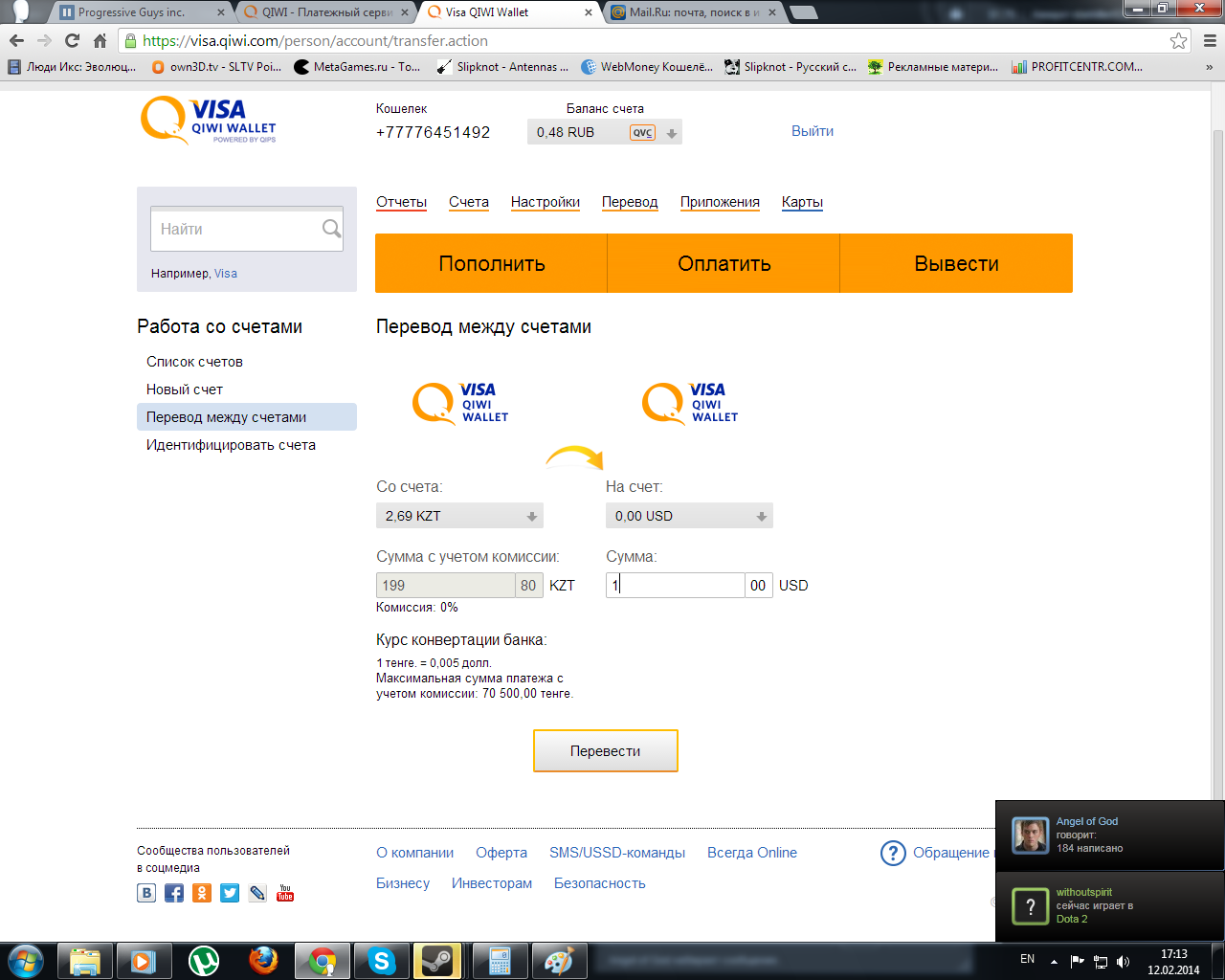This screenshot has height=980, width=1225.
Task: Click the Visa example link under search
Action: [x=226, y=274]
